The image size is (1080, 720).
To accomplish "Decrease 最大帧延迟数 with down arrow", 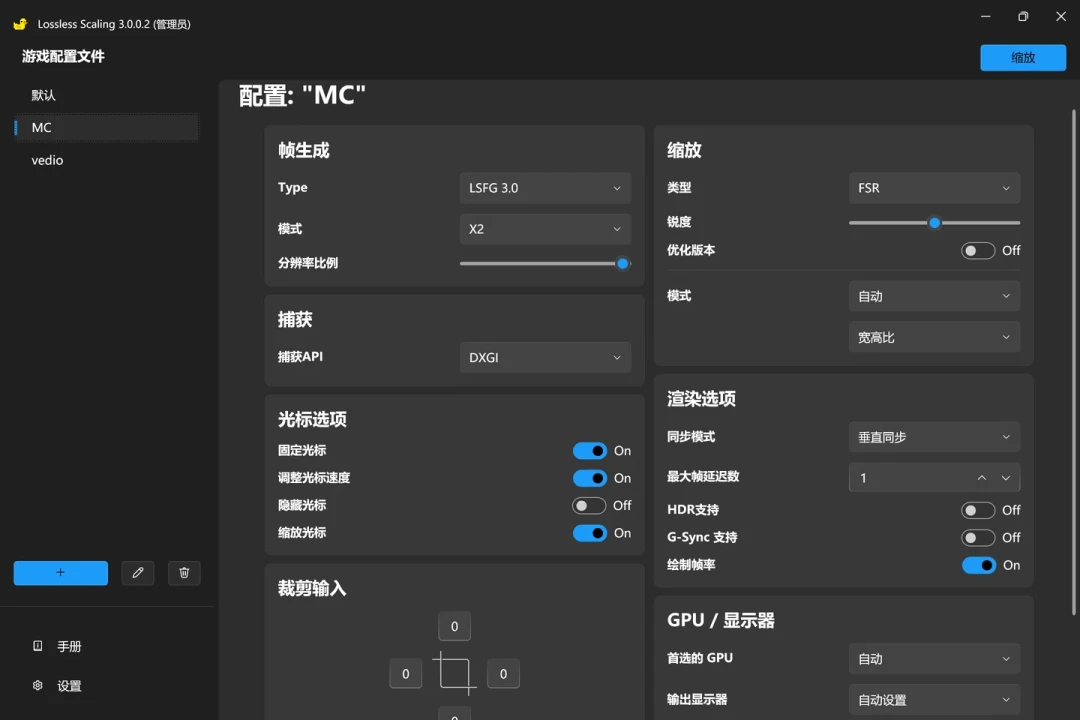I will [x=1006, y=477].
